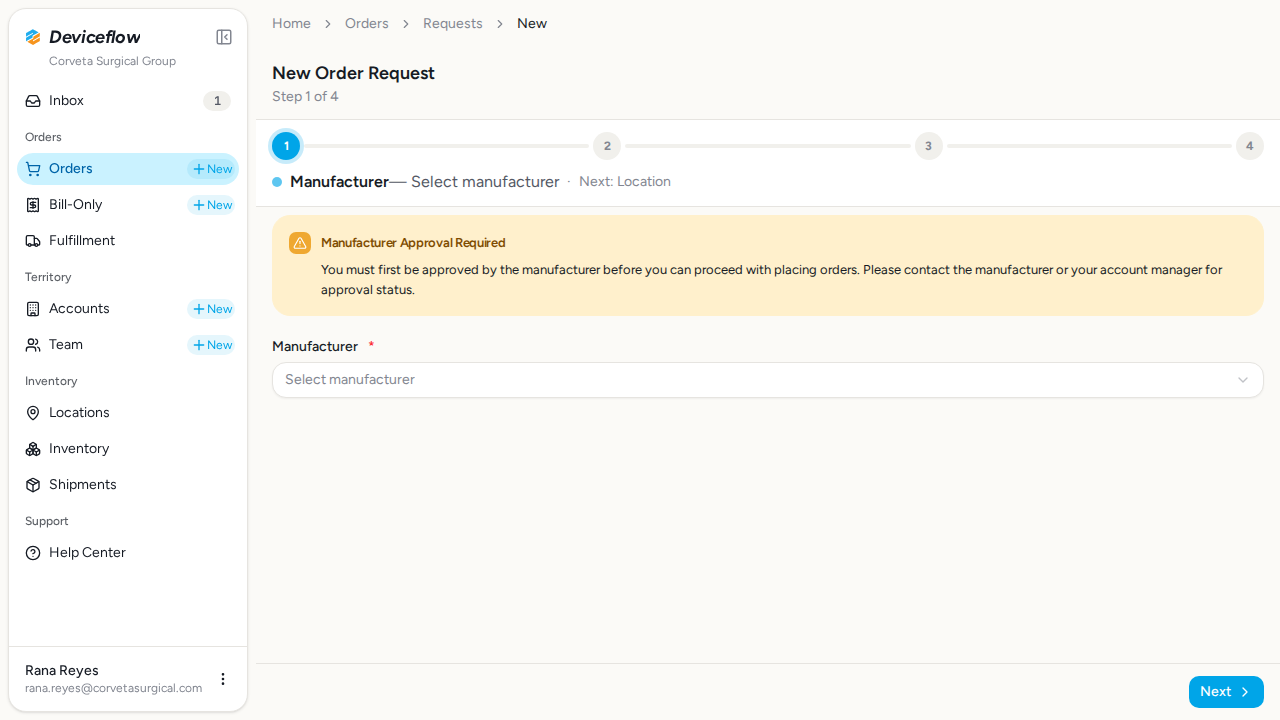
Task: Click the Accounts building icon
Action: tap(33, 309)
